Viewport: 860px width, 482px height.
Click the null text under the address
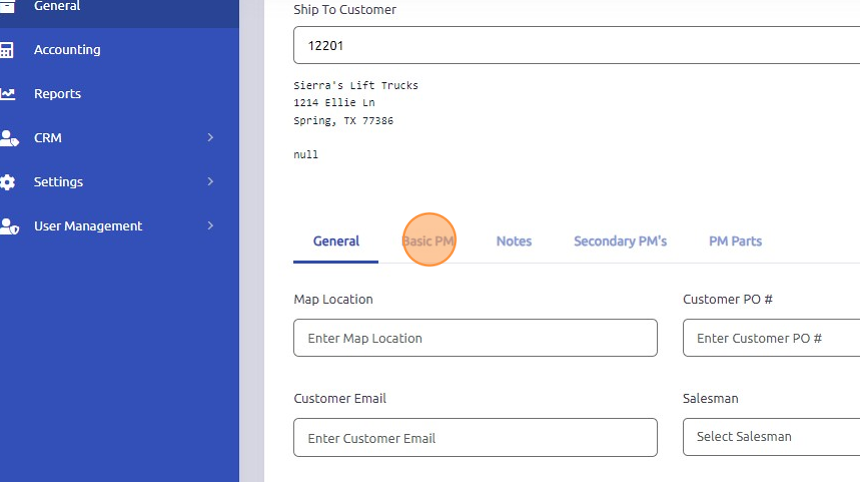305,155
